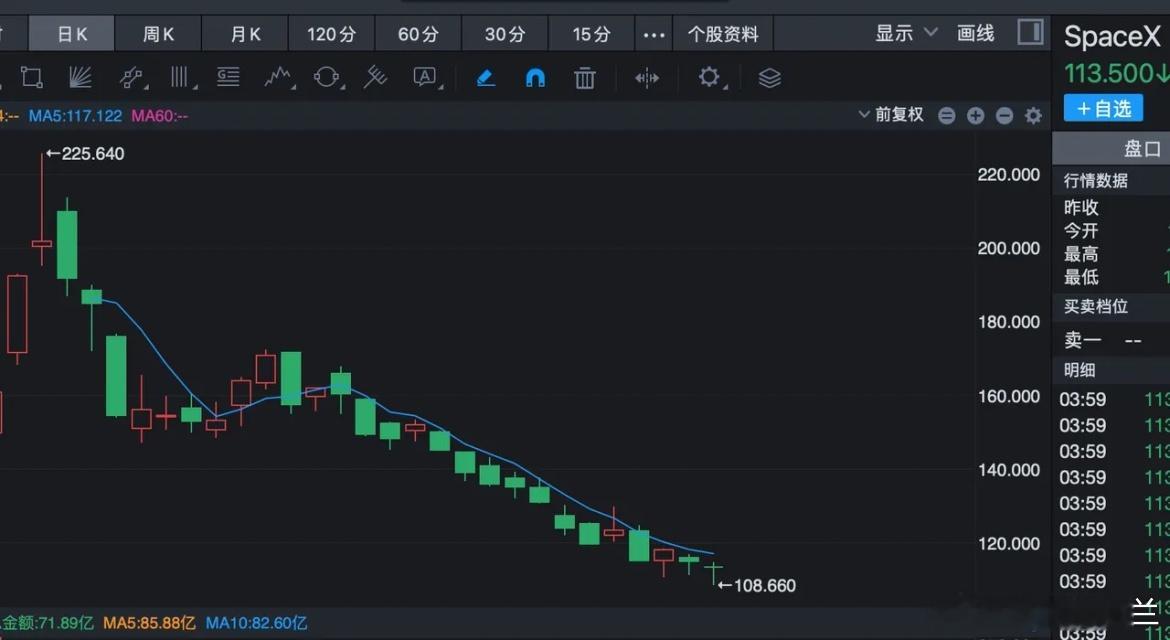
Task: Select the 60分 timeframe tab
Action: point(418,34)
